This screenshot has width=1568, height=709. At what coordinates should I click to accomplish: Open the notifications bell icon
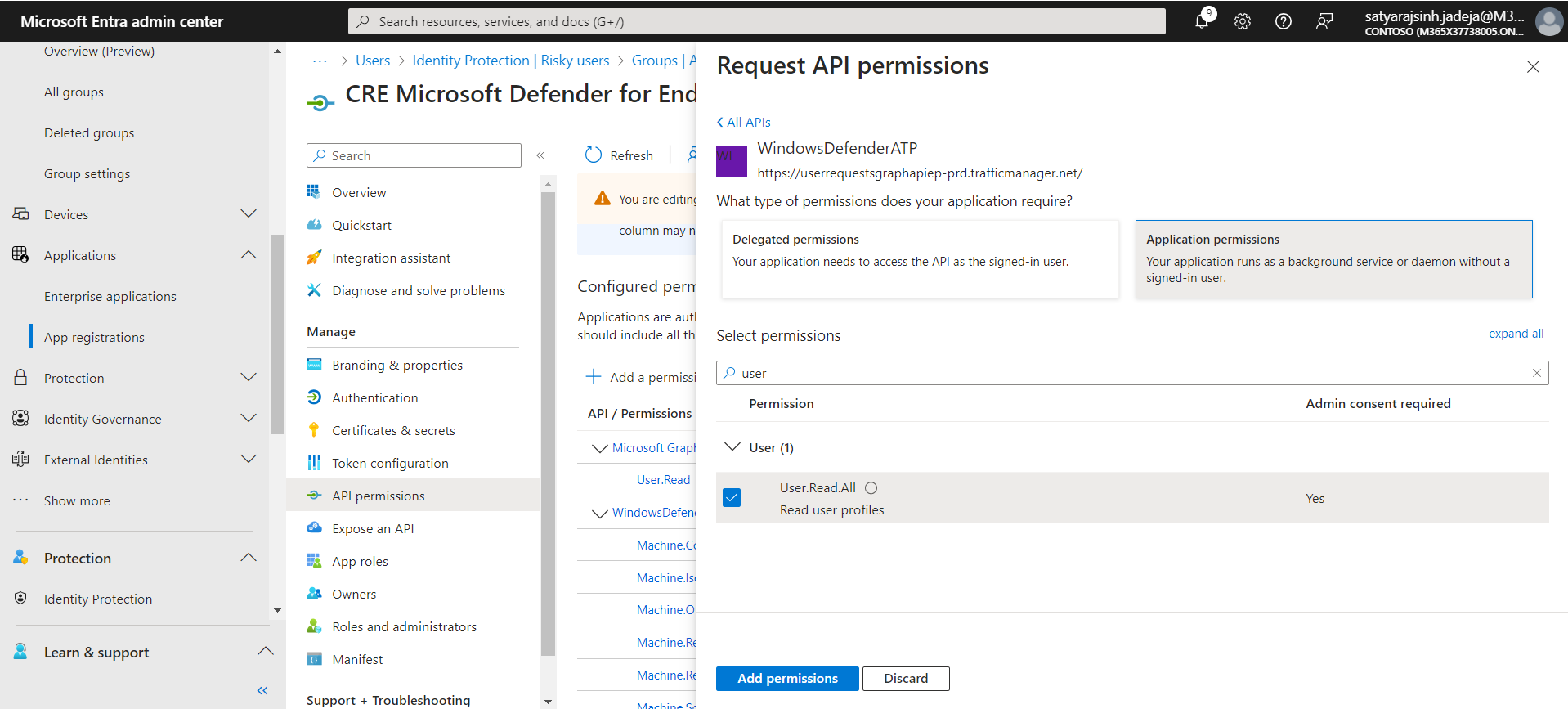[x=1202, y=21]
